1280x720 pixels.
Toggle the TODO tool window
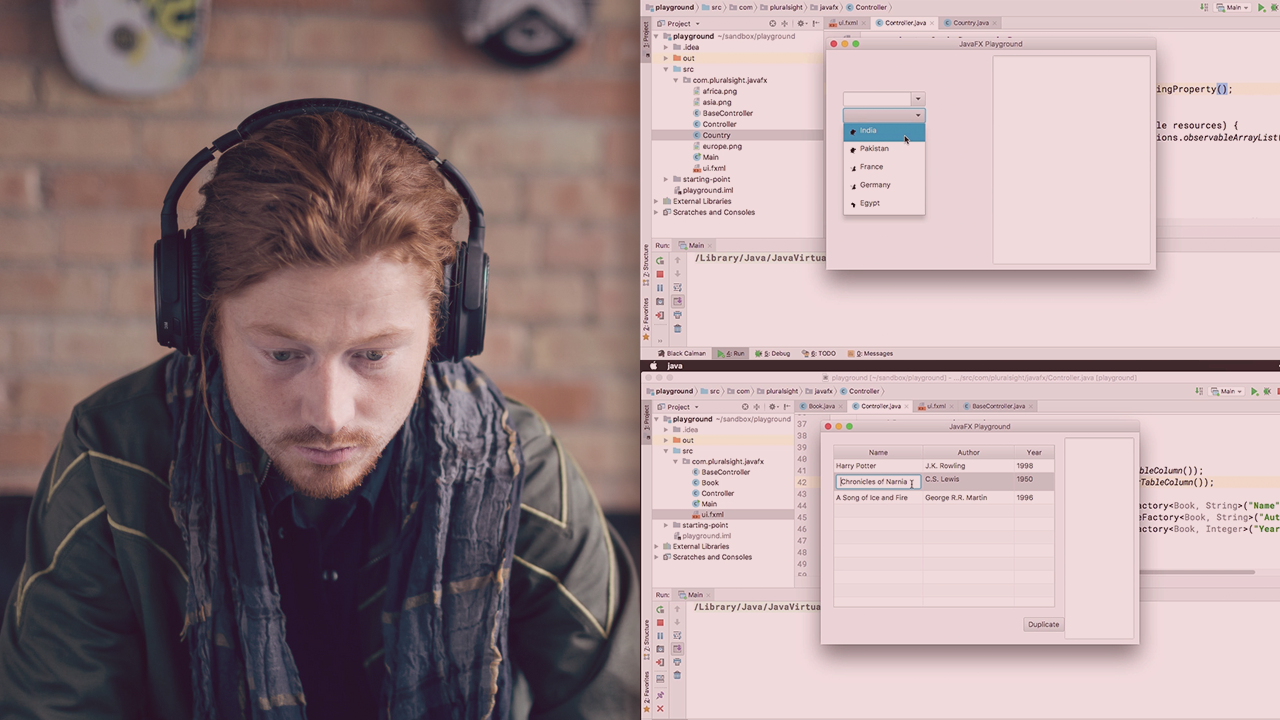[823, 353]
